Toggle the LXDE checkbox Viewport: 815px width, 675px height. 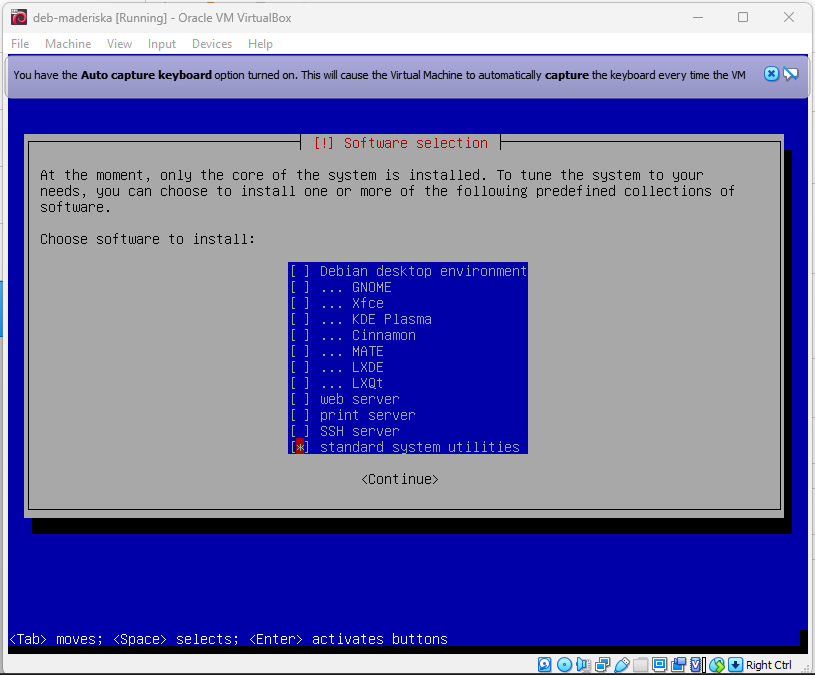point(300,367)
